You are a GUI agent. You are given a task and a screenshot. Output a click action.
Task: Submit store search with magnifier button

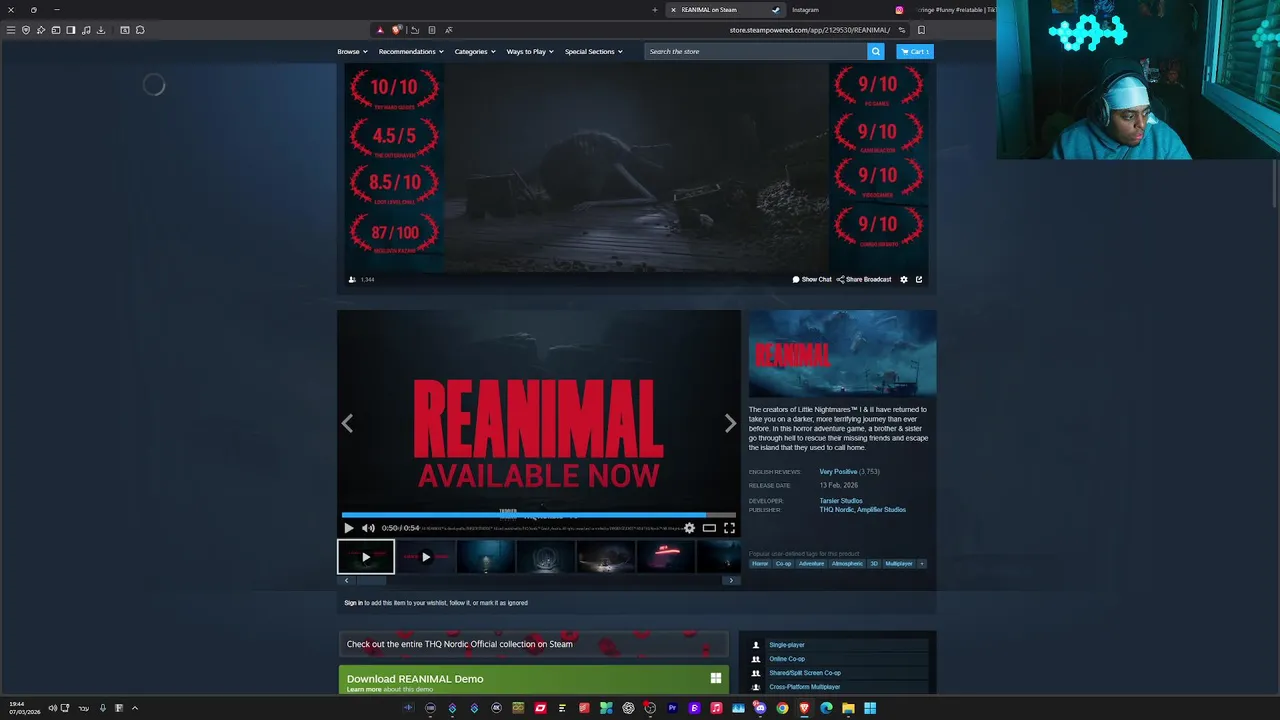tap(876, 51)
